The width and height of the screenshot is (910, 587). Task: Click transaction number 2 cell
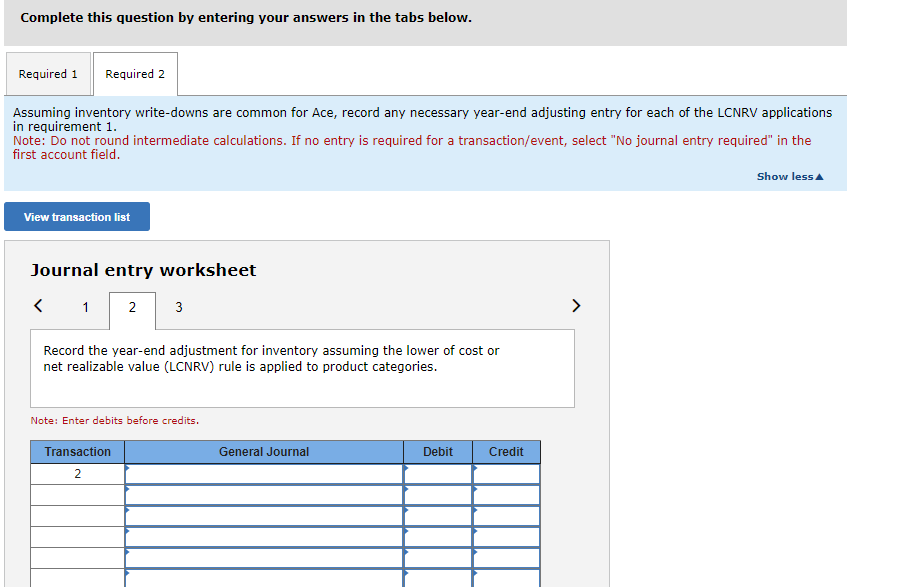click(77, 474)
